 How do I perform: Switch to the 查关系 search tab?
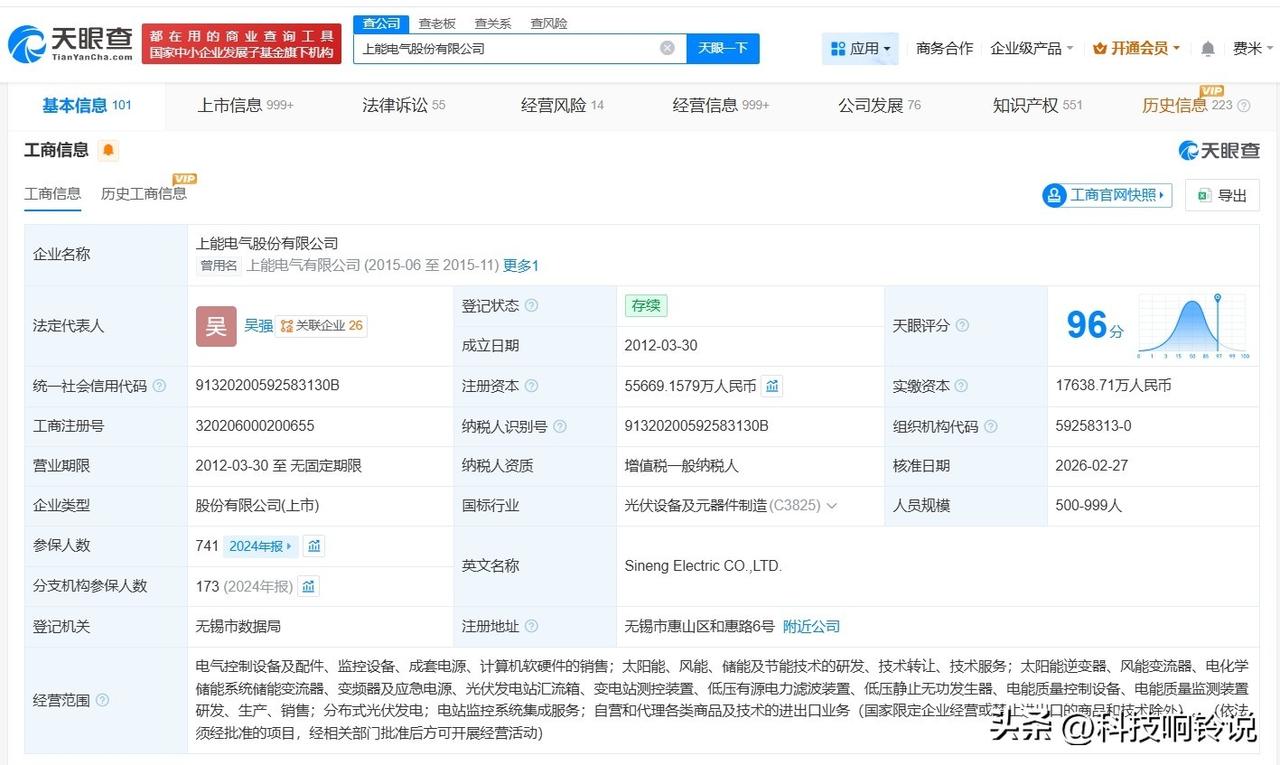tap(492, 23)
